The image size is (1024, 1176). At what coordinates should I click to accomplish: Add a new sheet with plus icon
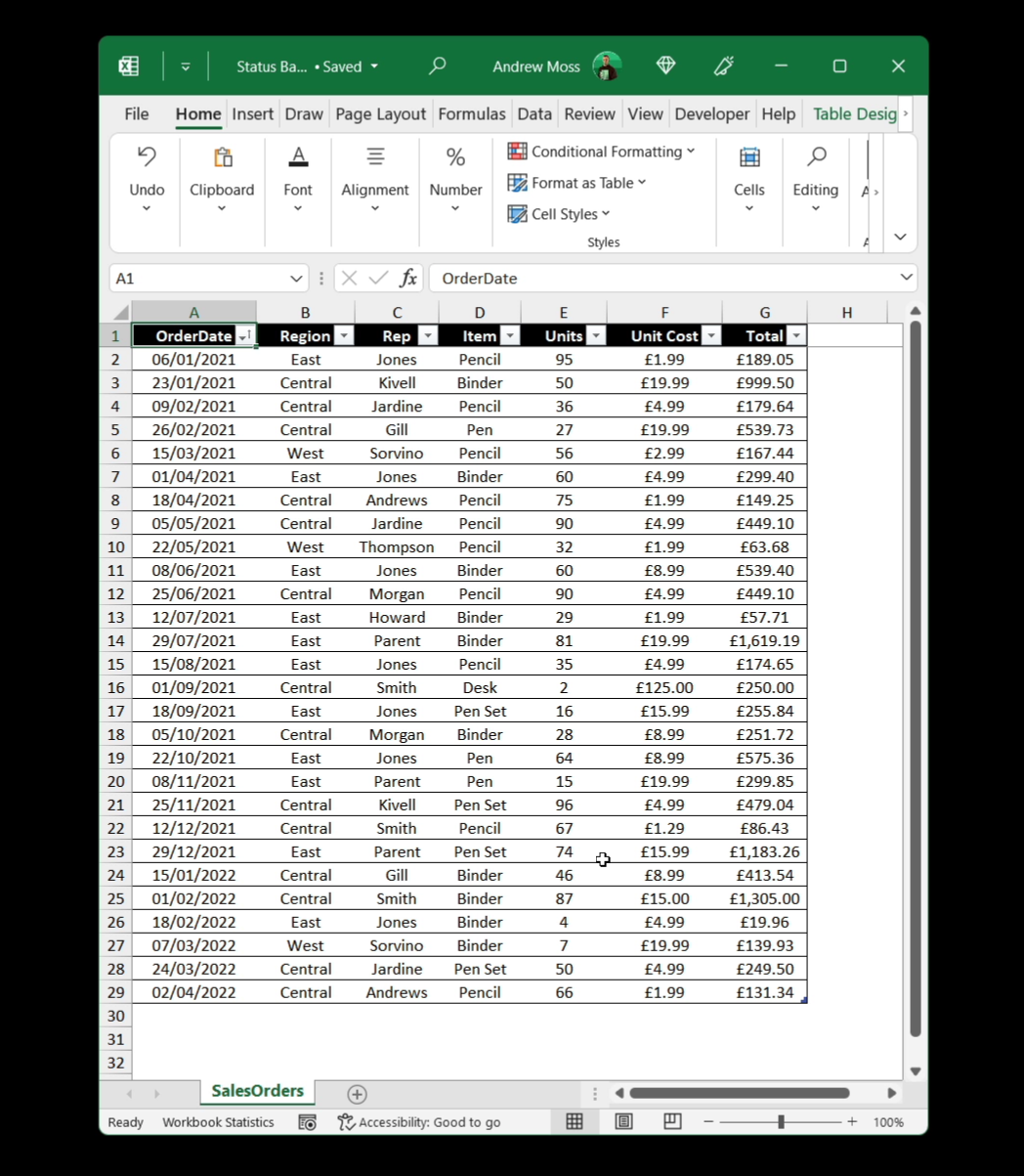[357, 1094]
